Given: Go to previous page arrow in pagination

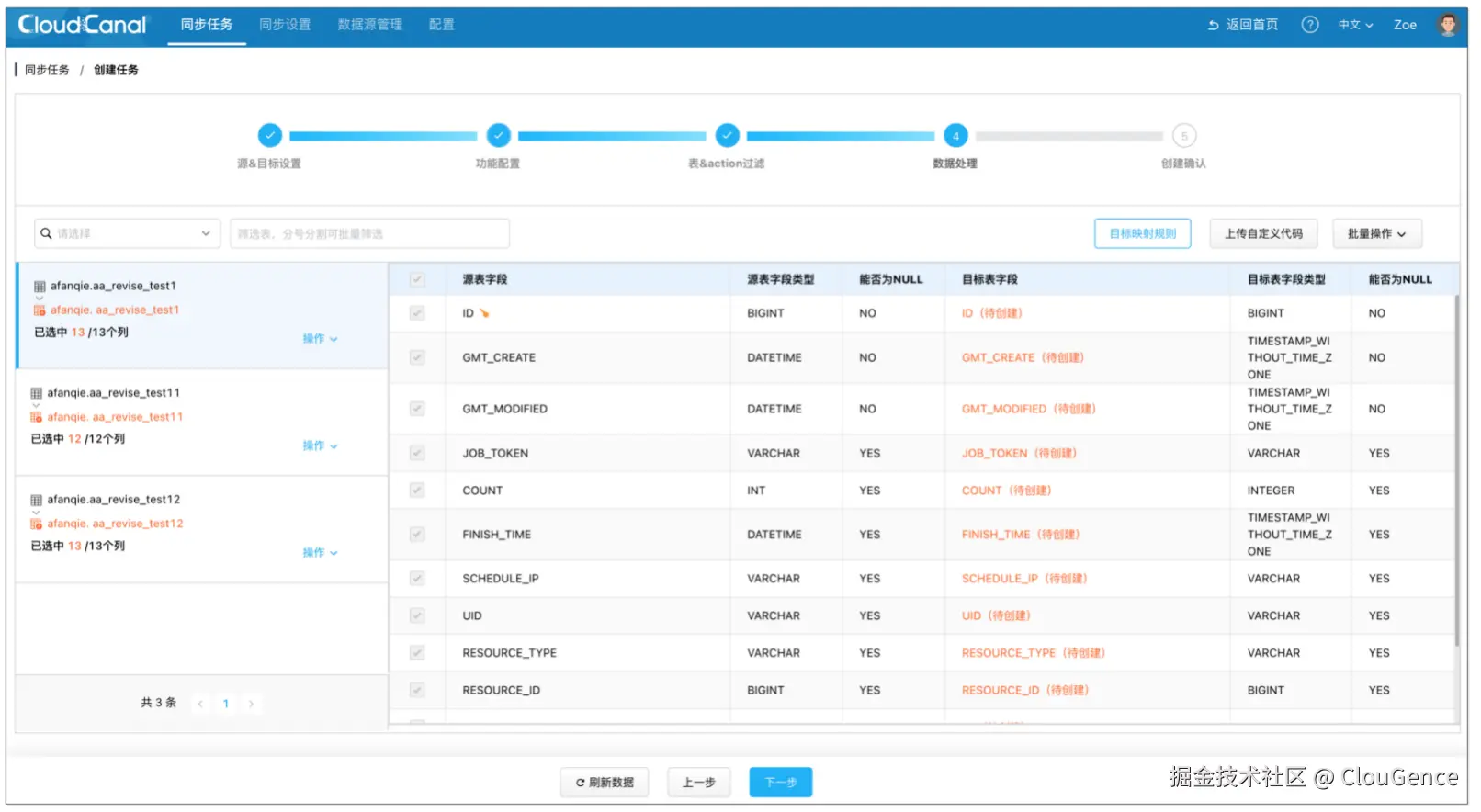Looking at the screenshot, I should coord(201,705).
